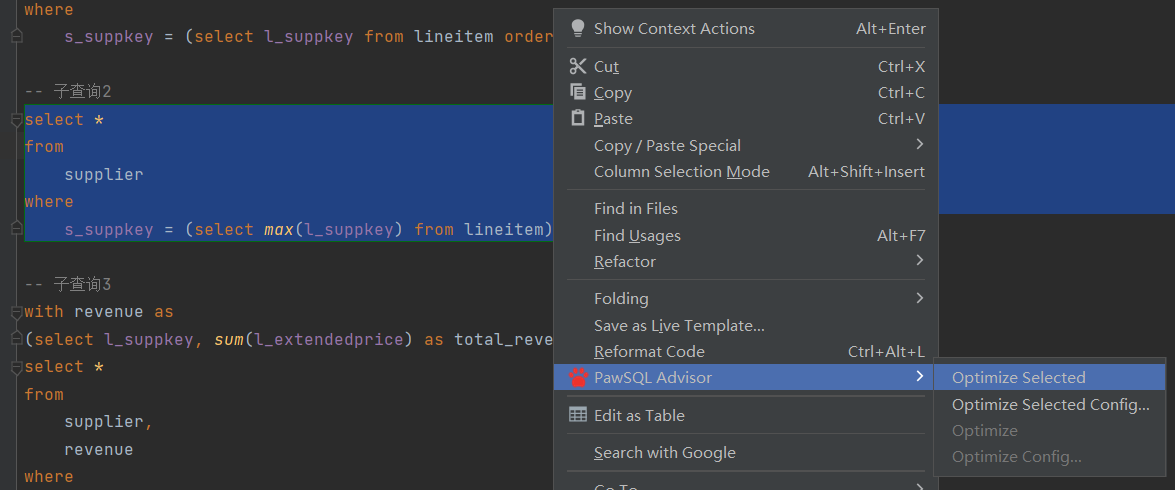Click the Edit as Table grid icon
This screenshot has width=1175, height=490.
pyautogui.click(x=578, y=415)
